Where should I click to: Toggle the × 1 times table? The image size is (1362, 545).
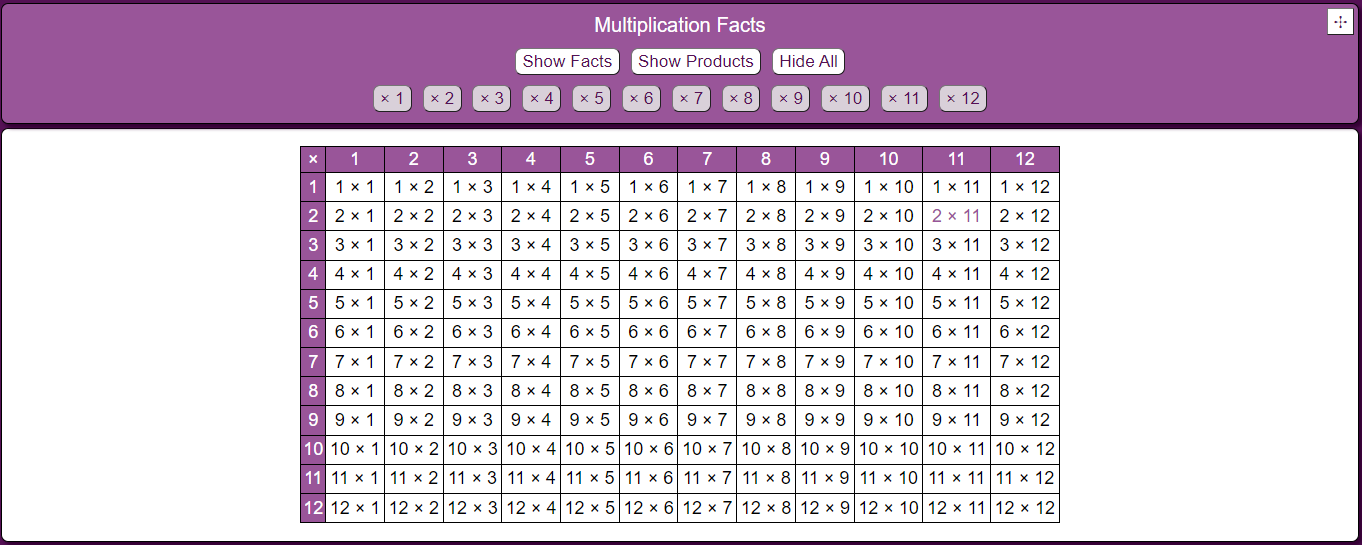pyautogui.click(x=392, y=98)
